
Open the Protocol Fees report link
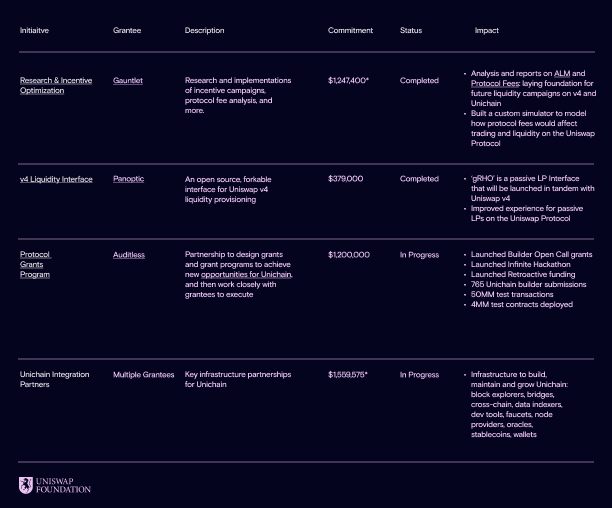pyautogui.click(x=494, y=84)
